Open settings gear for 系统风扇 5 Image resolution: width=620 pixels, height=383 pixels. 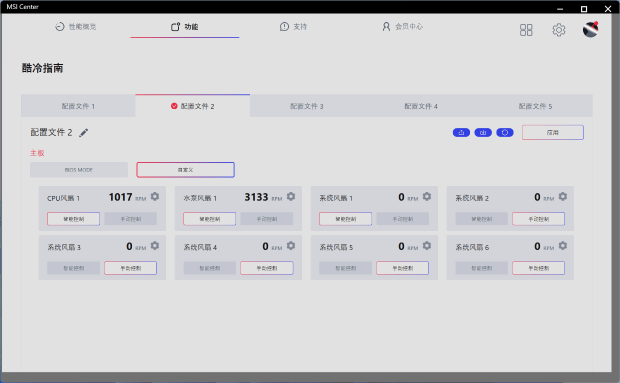(427, 246)
